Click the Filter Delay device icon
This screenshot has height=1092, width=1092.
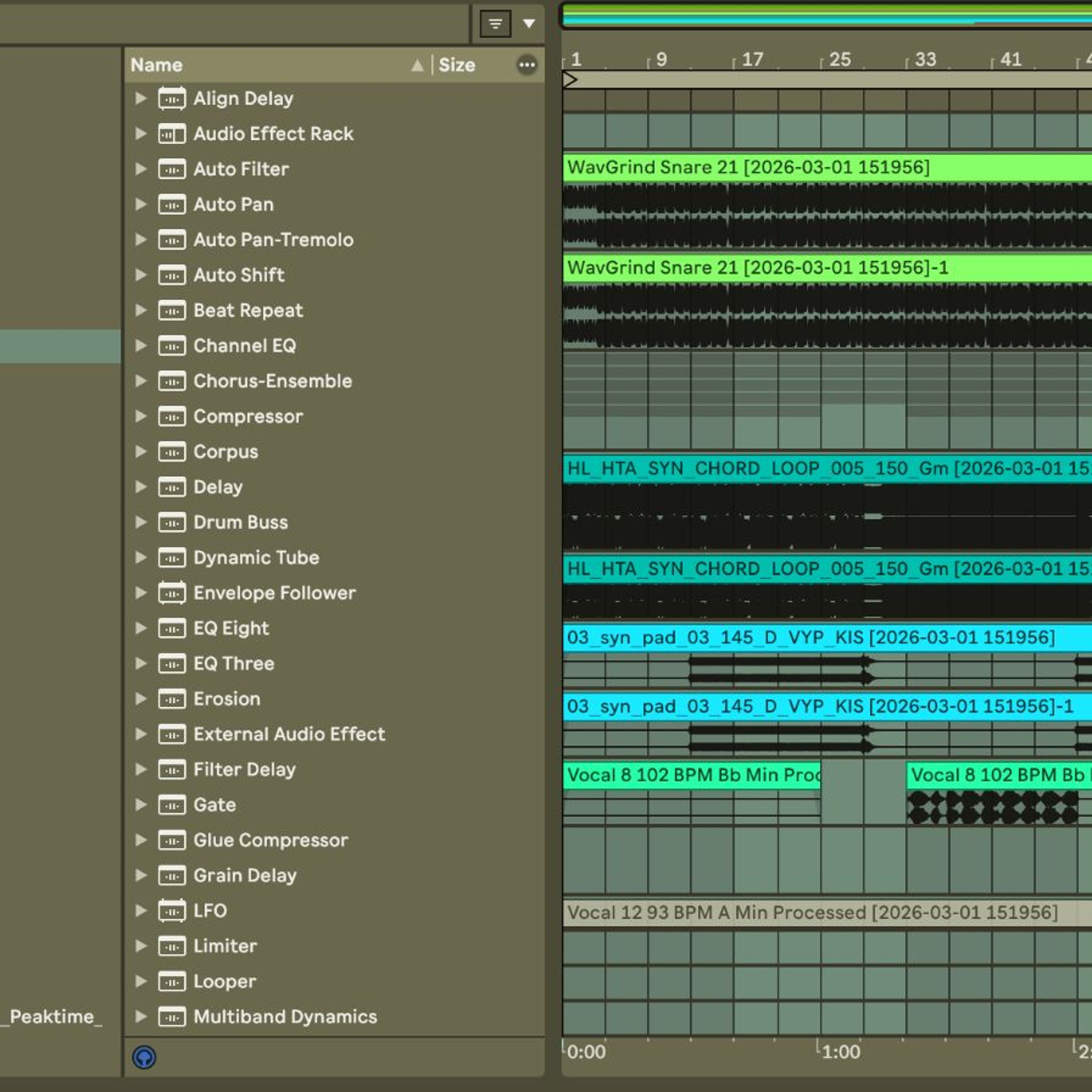click(x=172, y=770)
